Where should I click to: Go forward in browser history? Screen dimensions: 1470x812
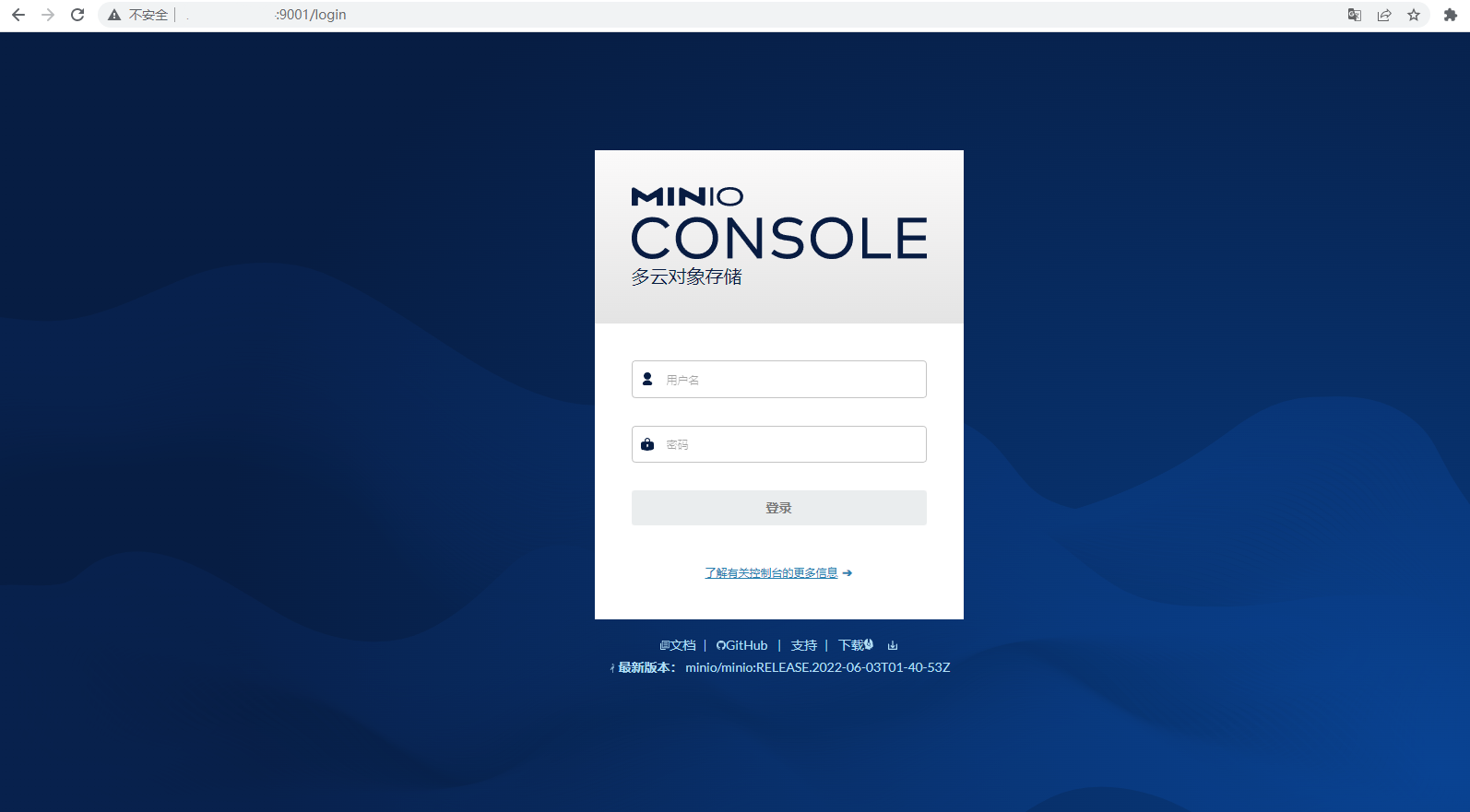(48, 15)
